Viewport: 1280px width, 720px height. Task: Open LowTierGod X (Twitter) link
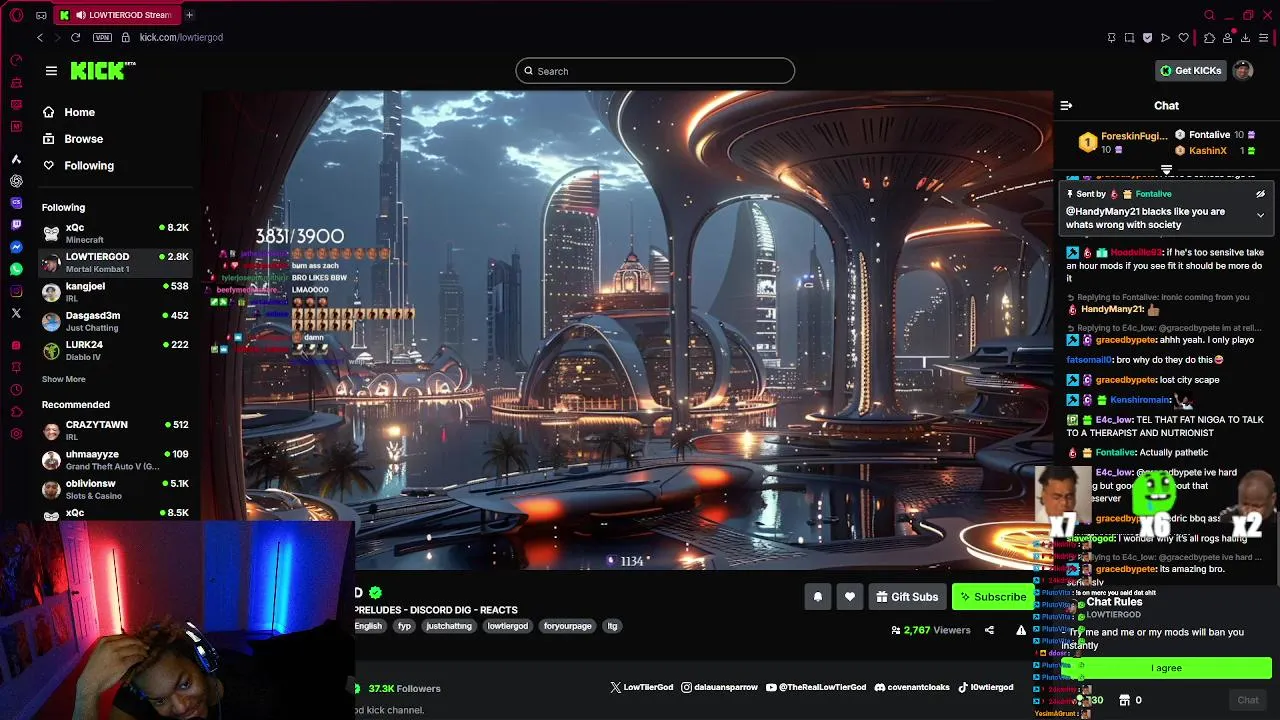click(642, 688)
